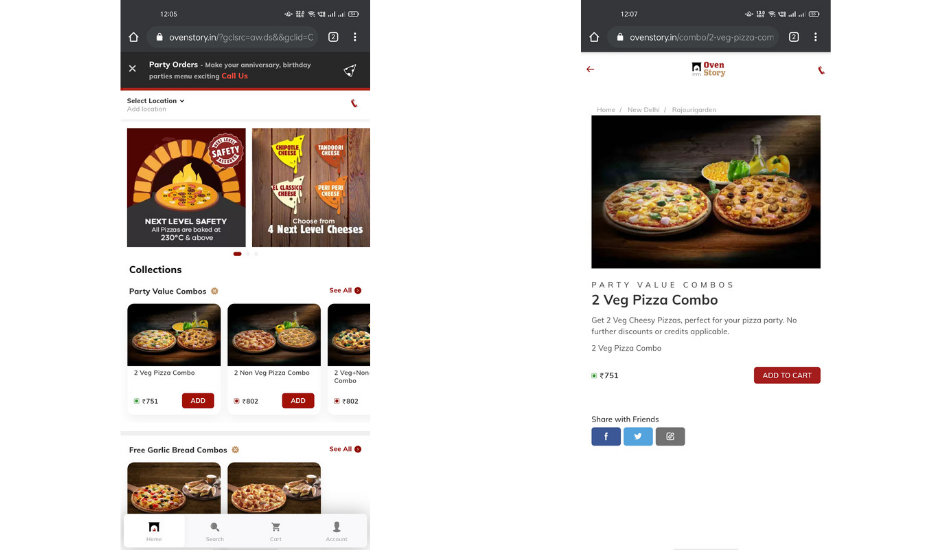
Task: Tap the phone icon on combo page header
Action: [821, 70]
